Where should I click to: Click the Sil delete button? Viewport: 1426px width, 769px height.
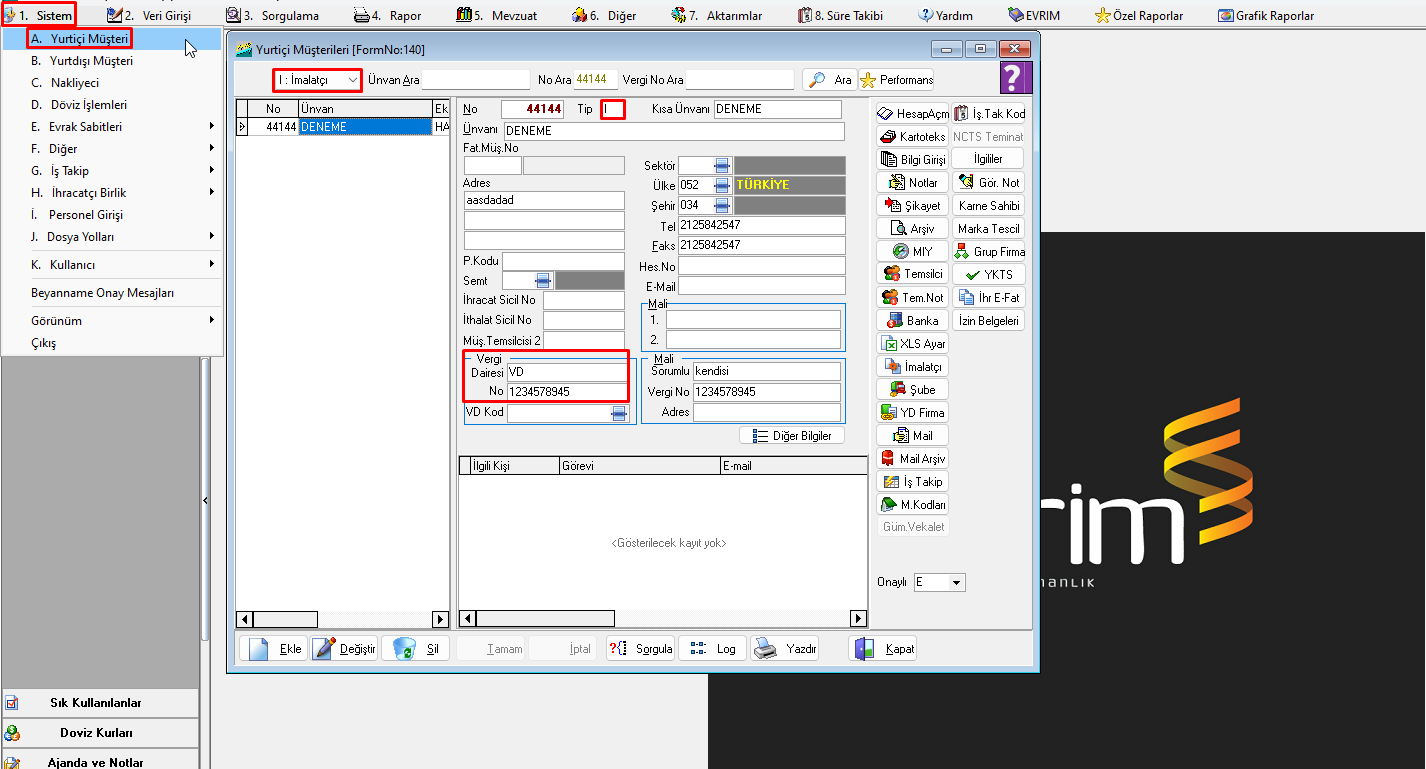[416, 648]
